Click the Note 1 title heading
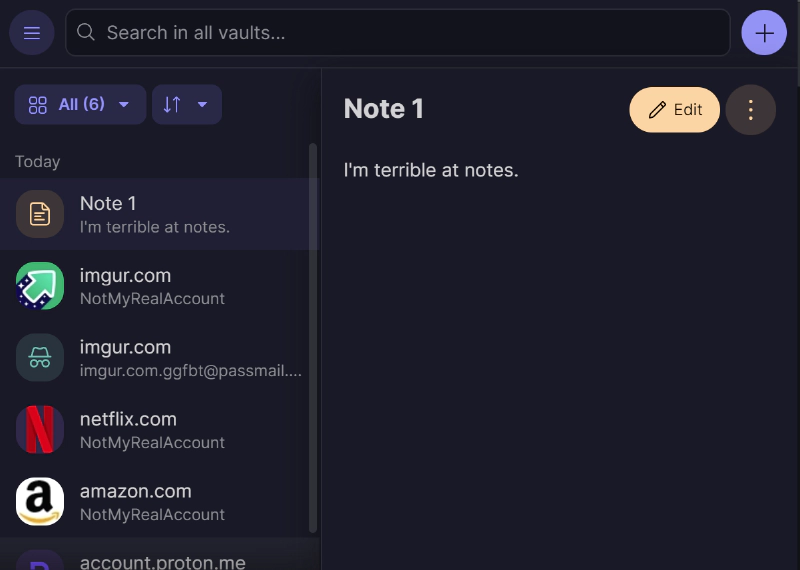 tap(384, 109)
